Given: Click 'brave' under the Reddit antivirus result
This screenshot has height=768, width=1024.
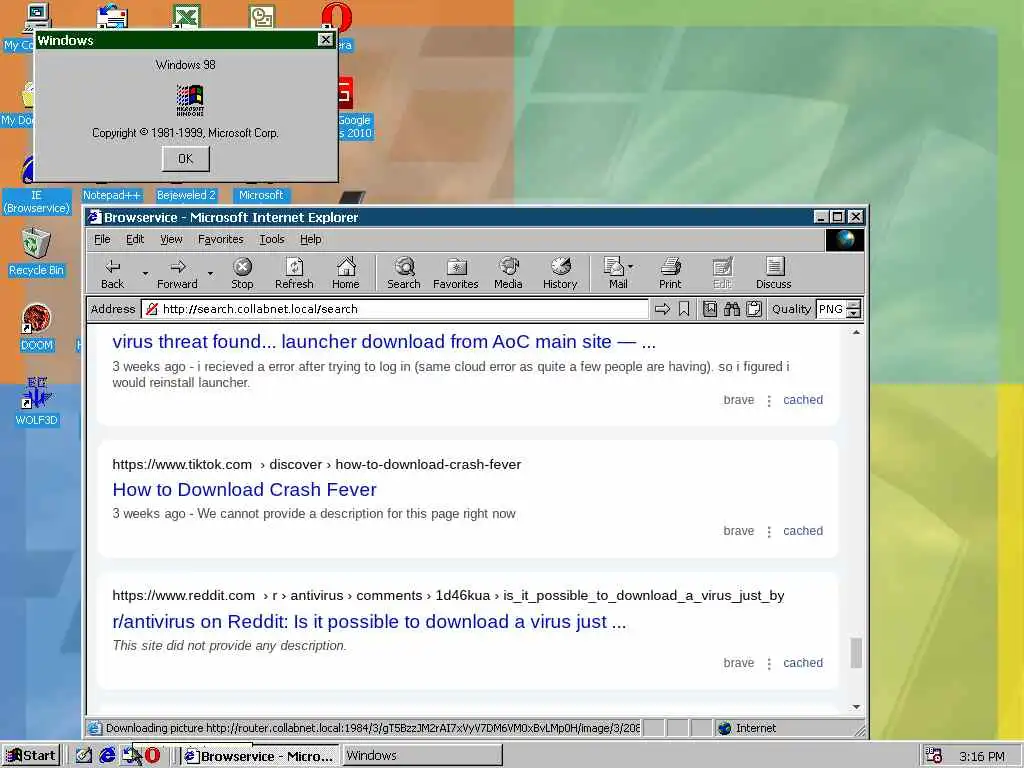Looking at the screenshot, I should 739,663.
